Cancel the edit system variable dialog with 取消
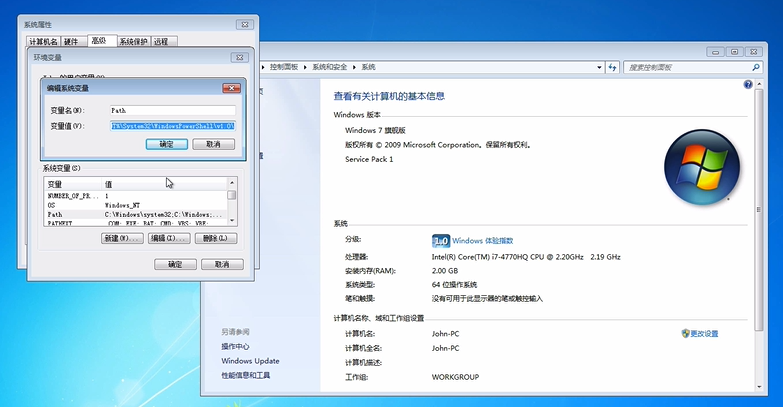Viewport: 783px width, 407px height. (213, 144)
